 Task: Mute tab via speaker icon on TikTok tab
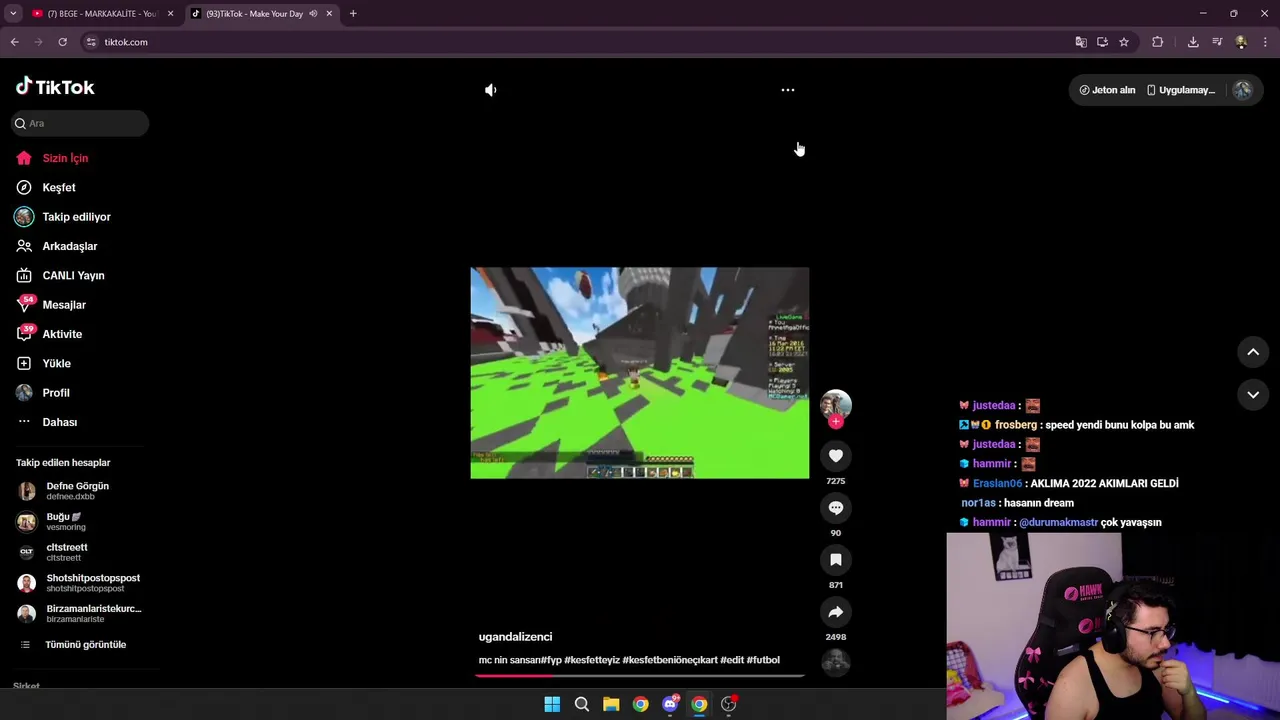[313, 14]
